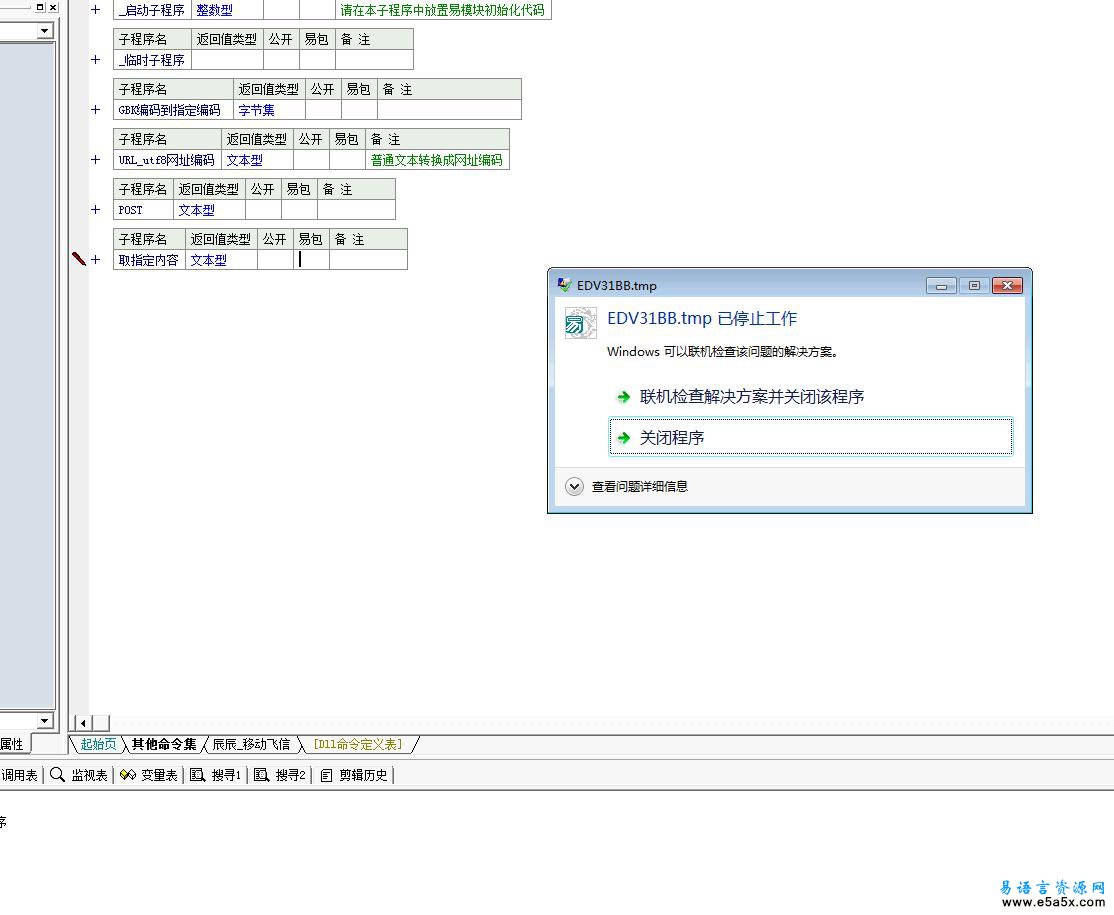The height and width of the screenshot is (915, 1114).
Task: Click the 公开 cell of GBK编码到指定编码 row
Action: click(x=323, y=110)
